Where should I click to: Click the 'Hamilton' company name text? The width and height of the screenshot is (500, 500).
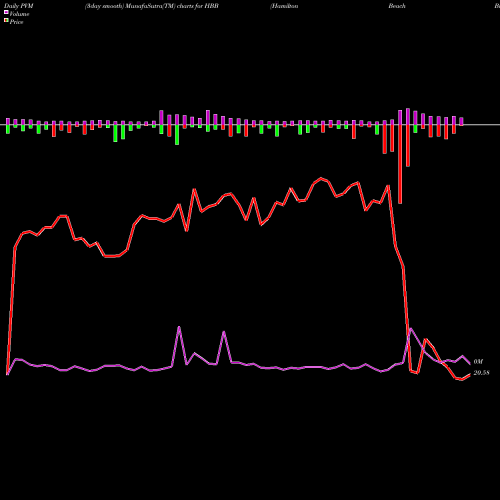[x=284, y=6]
